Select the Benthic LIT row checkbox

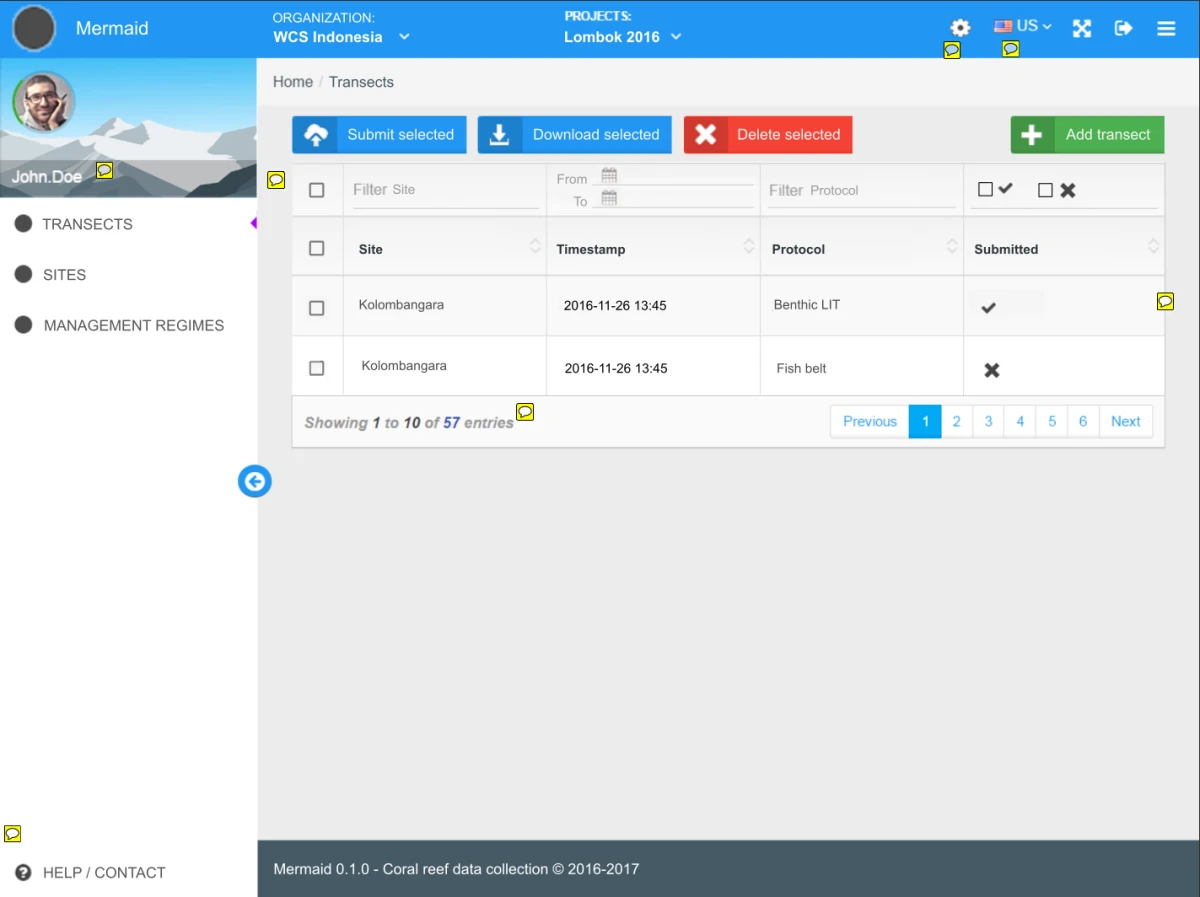[x=317, y=308]
